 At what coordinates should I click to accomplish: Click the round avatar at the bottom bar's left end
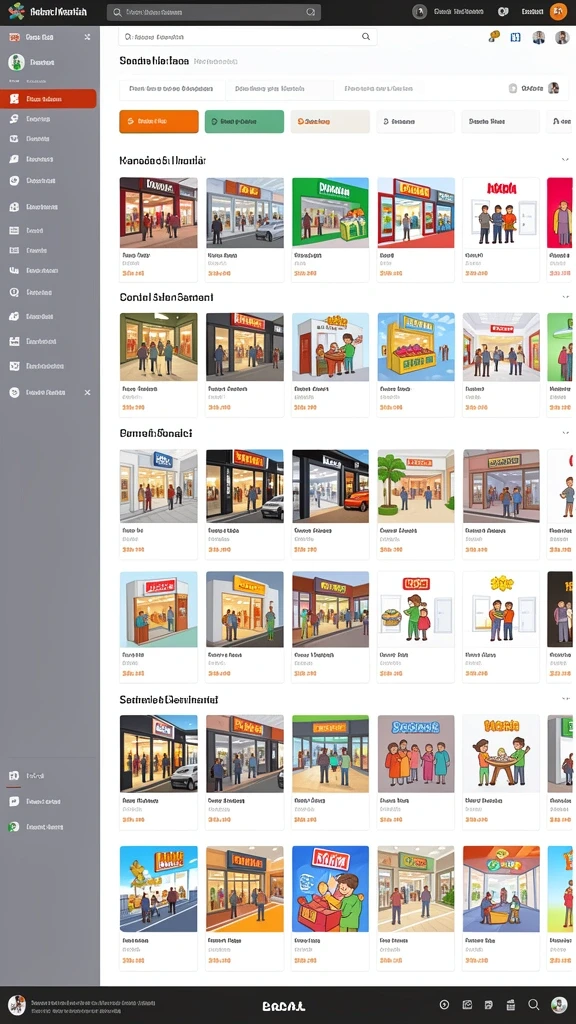(17, 1005)
